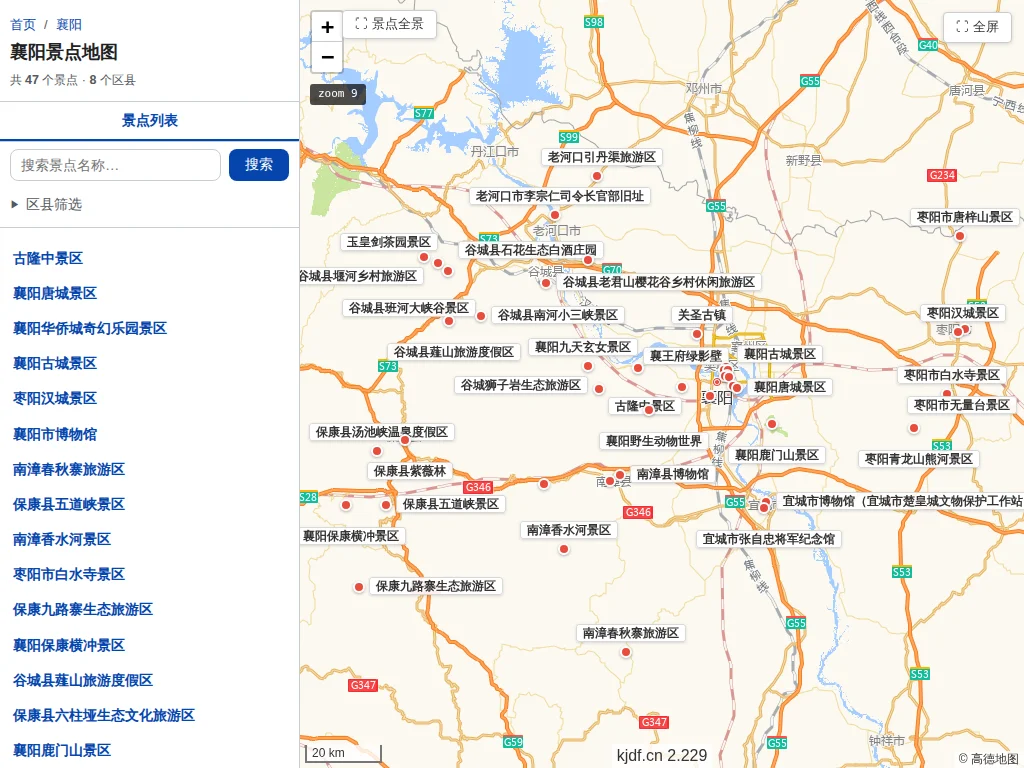Select the 保康县五道峡景区 map label

(x=451, y=504)
